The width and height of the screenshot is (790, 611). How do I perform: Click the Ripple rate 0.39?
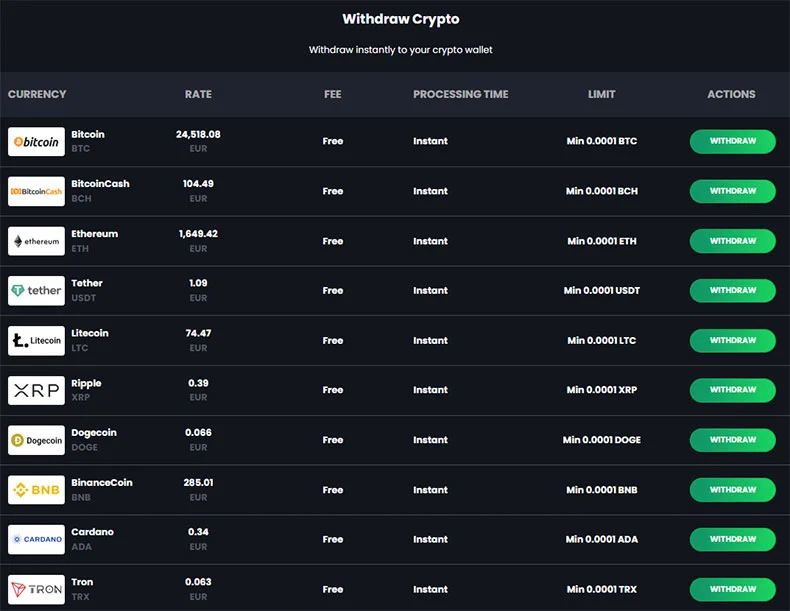(198, 383)
